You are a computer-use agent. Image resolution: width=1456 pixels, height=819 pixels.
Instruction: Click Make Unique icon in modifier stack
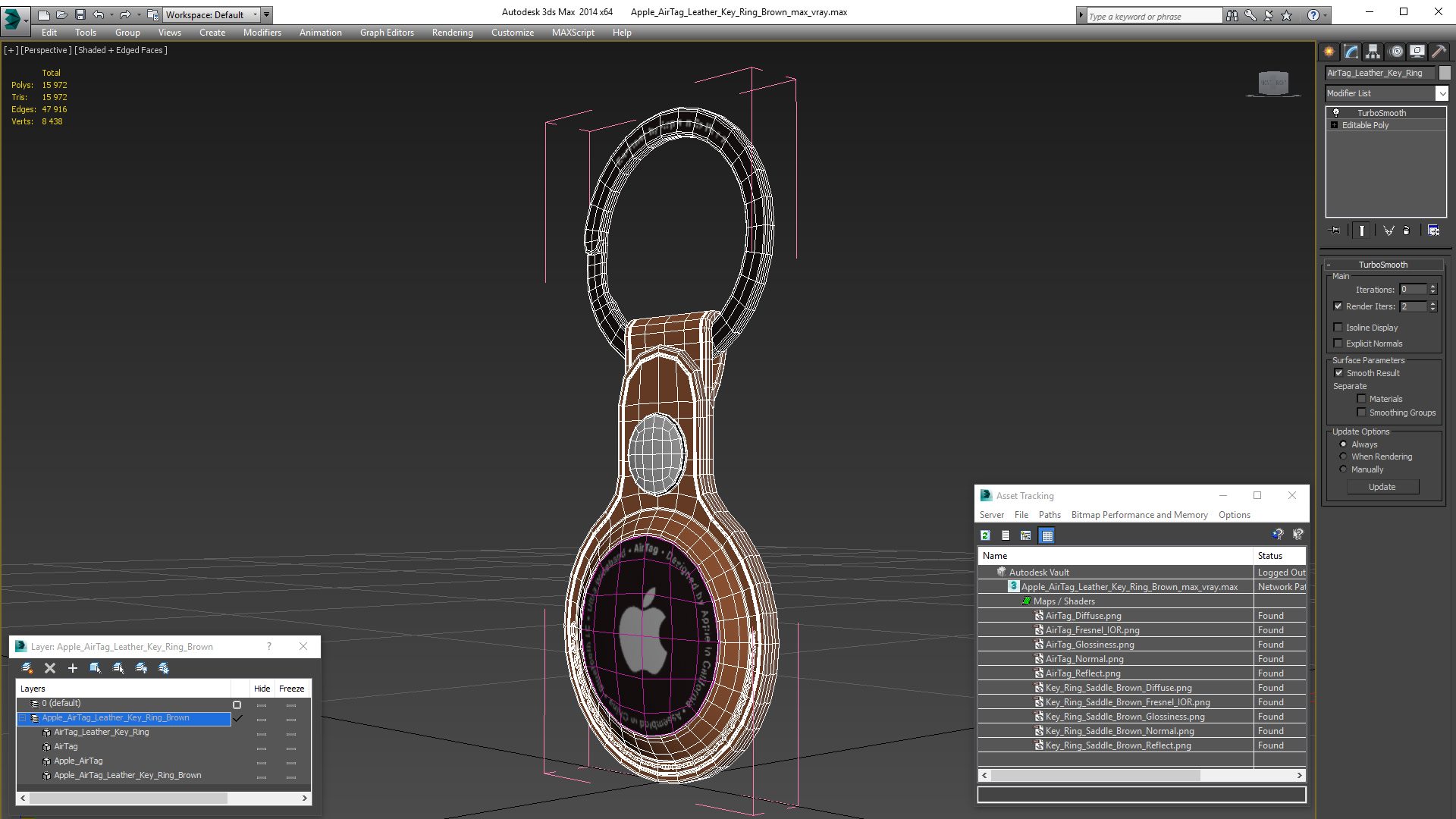pos(1389,231)
